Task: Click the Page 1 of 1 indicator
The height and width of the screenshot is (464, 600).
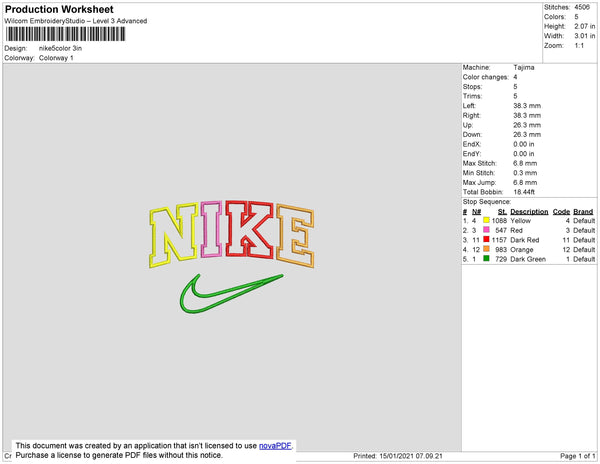Action: point(578,456)
